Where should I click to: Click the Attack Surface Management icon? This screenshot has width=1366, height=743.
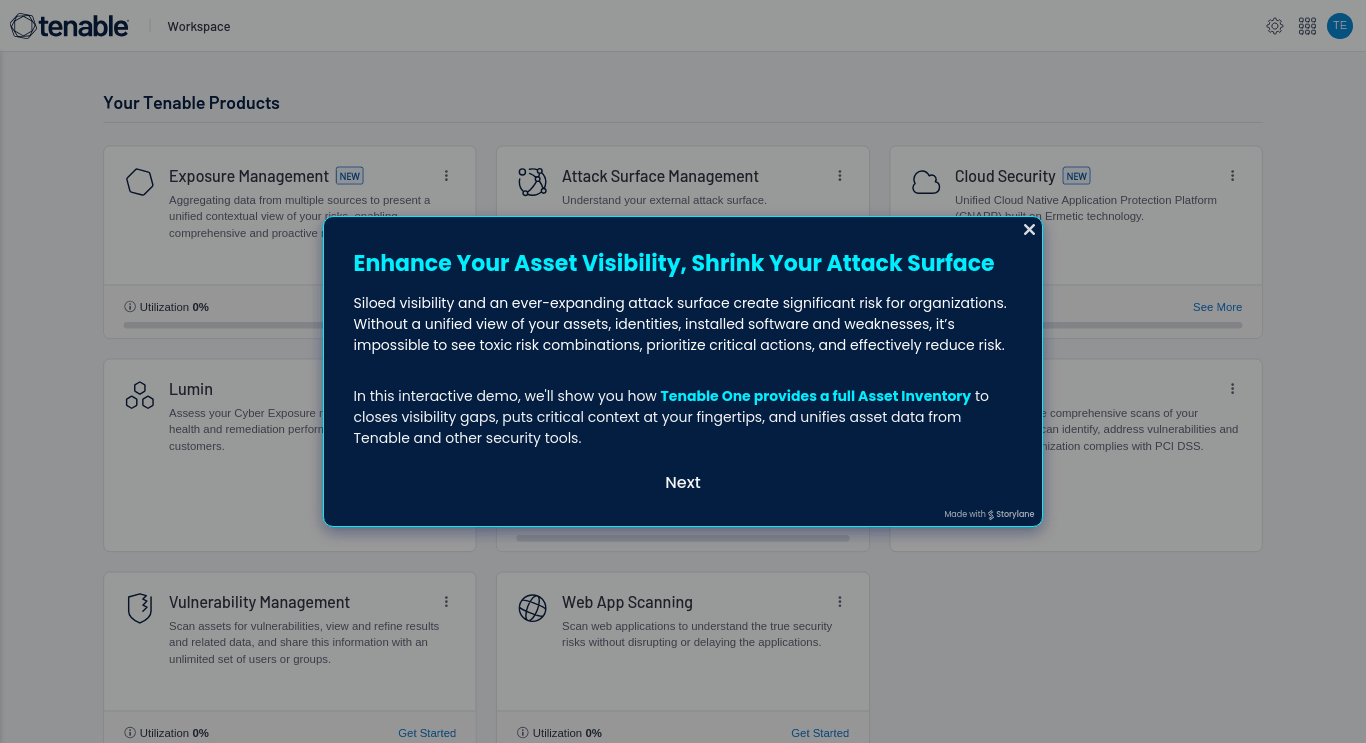[532, 182]
